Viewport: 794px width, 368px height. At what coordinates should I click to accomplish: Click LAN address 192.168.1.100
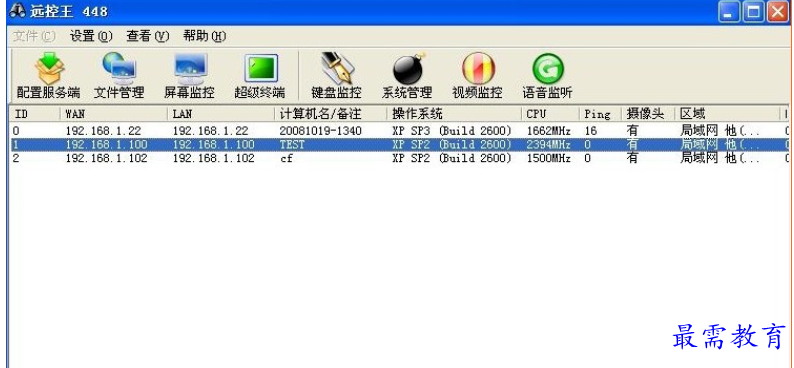coord(213,145)
